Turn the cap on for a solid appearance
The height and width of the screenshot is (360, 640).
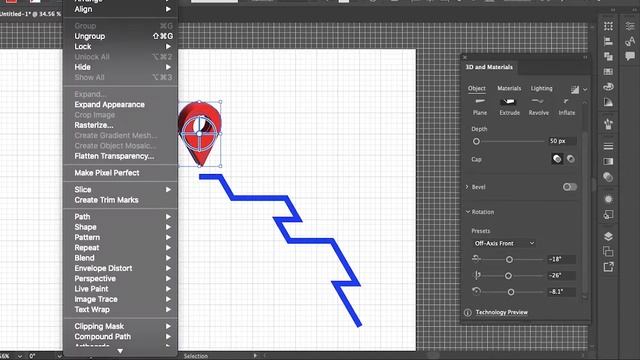(557, 159)
